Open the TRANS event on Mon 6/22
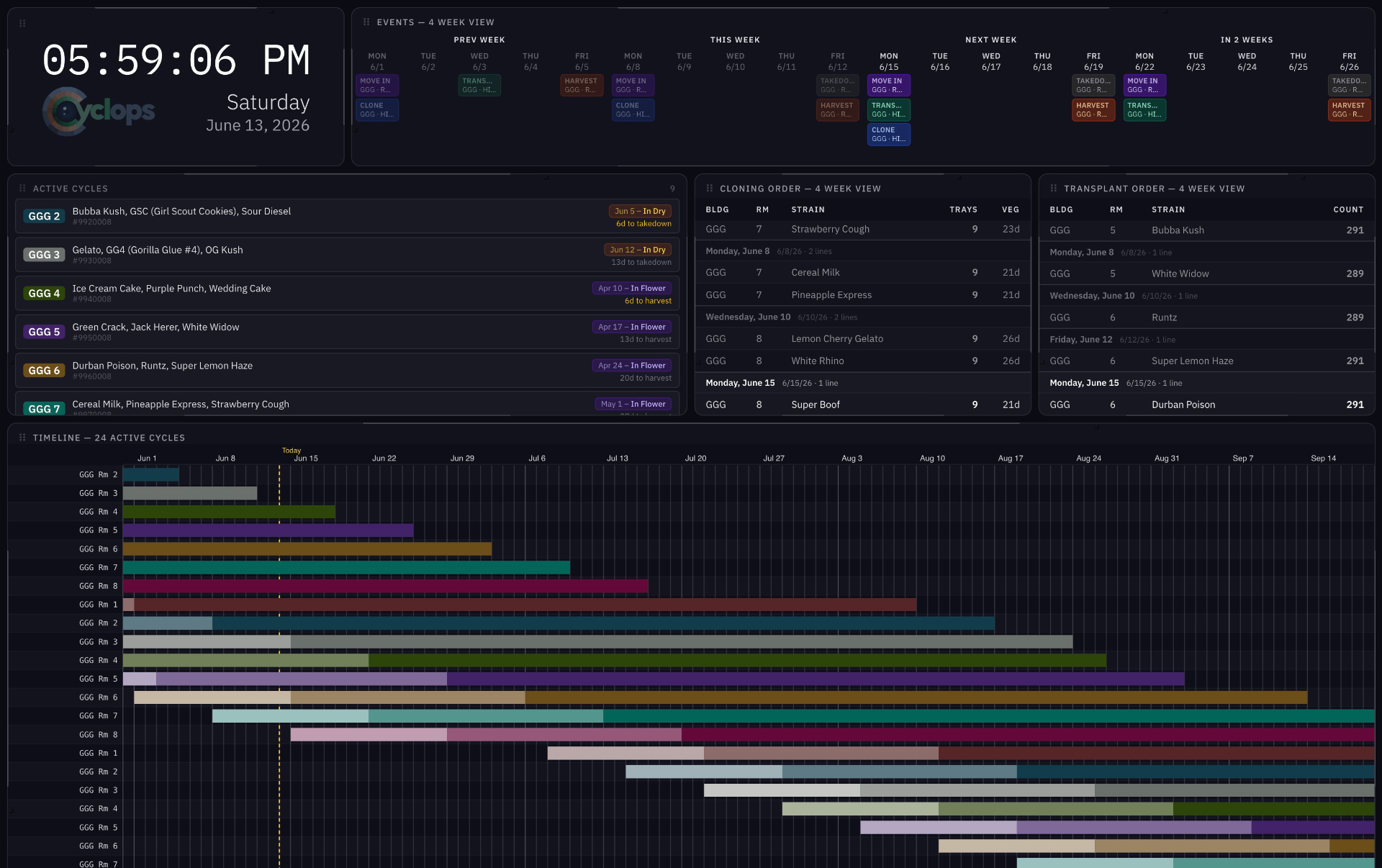Viewport: 1382px width, 868px height. point(1144,110)
